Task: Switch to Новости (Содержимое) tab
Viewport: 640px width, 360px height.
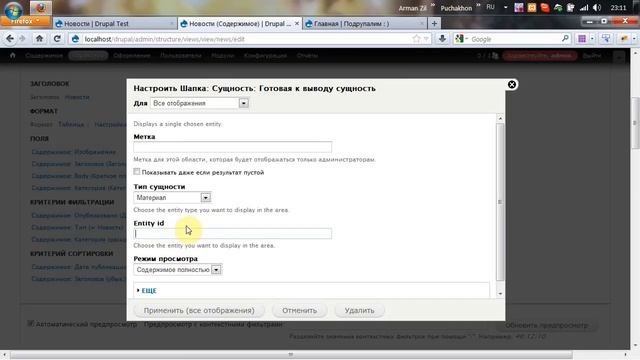Action: tap(240, 24)
